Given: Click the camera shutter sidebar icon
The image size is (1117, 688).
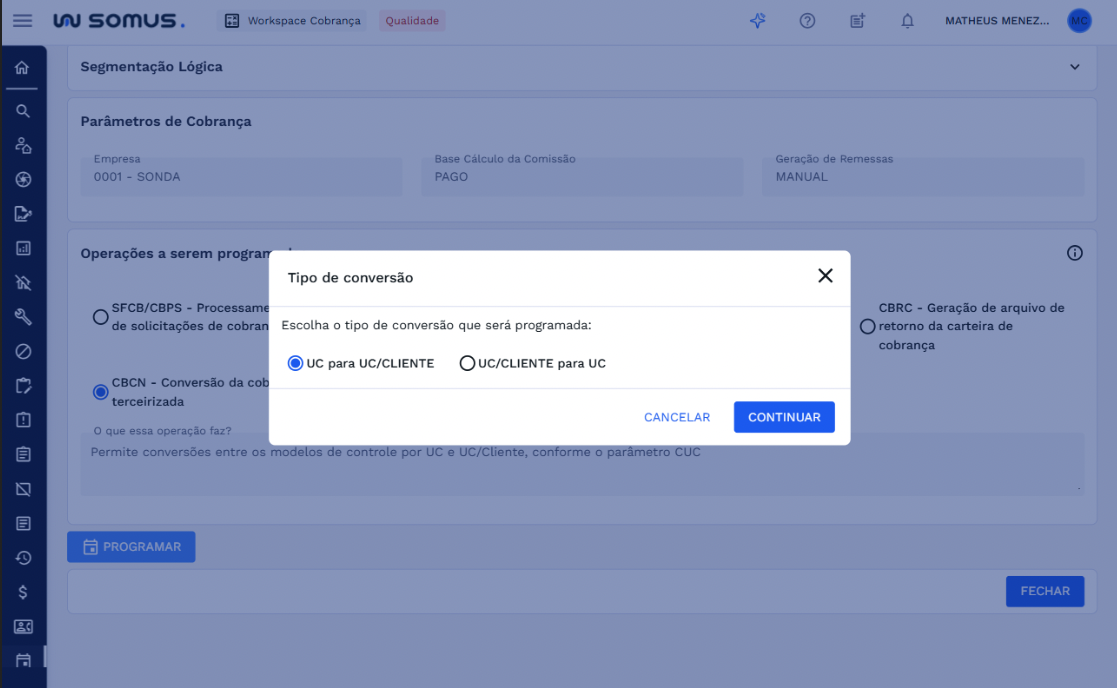Looking at the screenshot, I should point(23,179).
